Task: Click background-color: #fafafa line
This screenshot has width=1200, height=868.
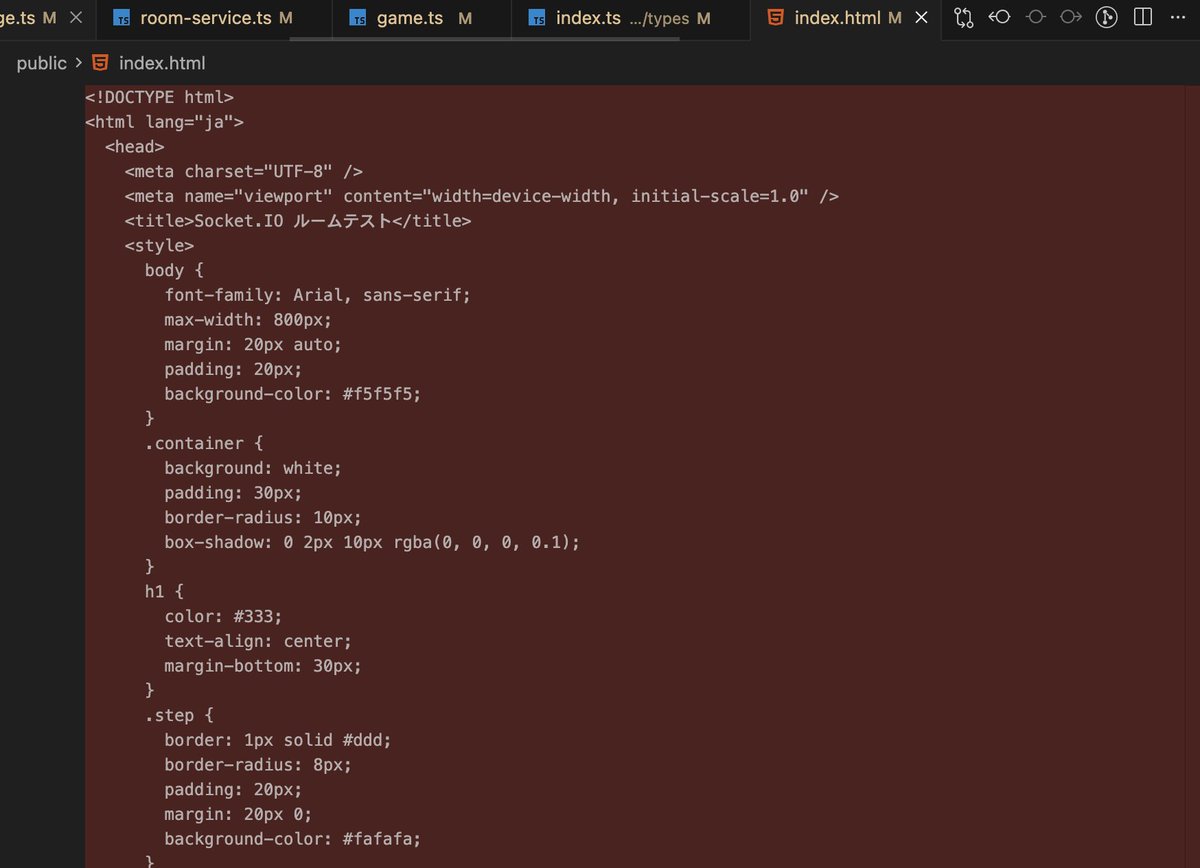Action: point(293,839)
